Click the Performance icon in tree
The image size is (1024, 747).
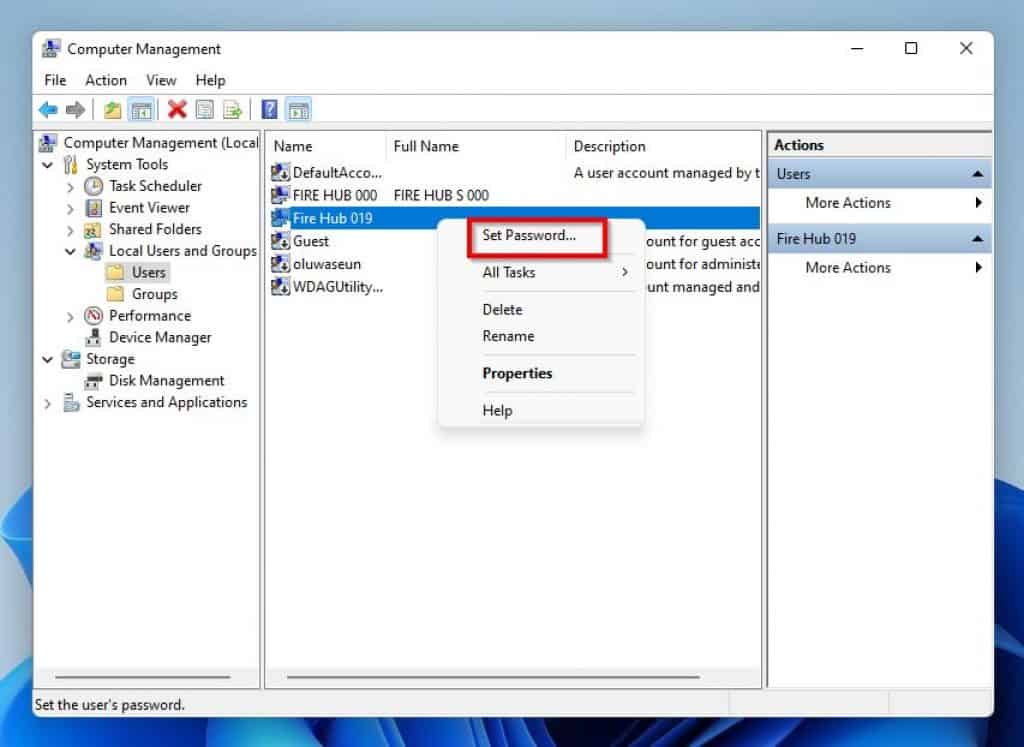tap(93, 316)
